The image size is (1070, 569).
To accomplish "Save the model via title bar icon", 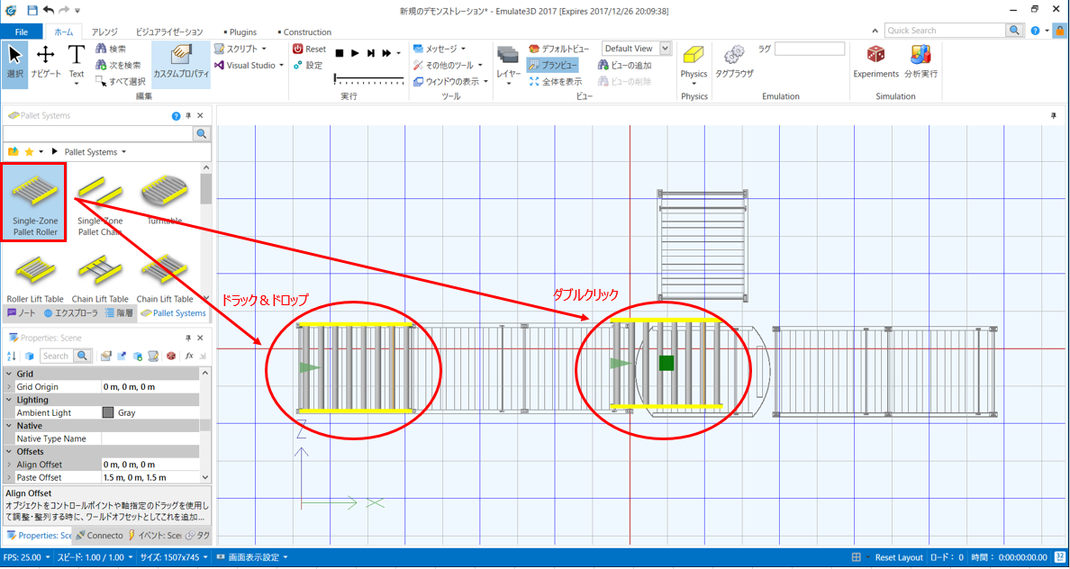I will (33, 10).
